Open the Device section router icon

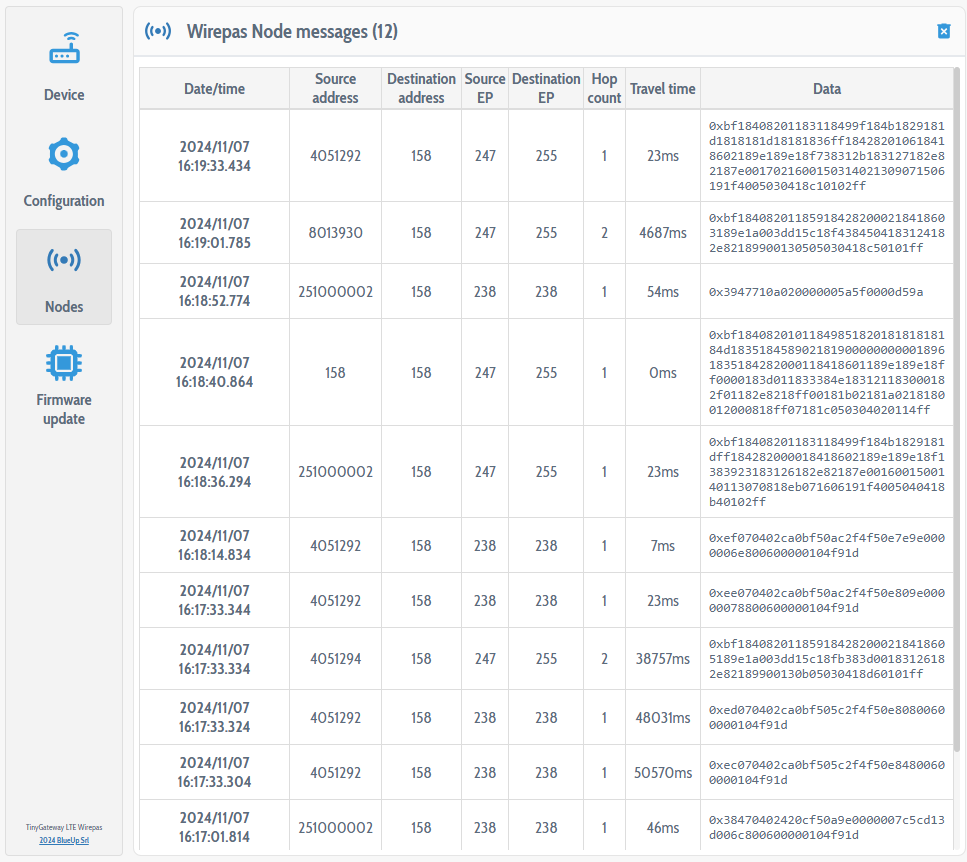tap(64, 49)
